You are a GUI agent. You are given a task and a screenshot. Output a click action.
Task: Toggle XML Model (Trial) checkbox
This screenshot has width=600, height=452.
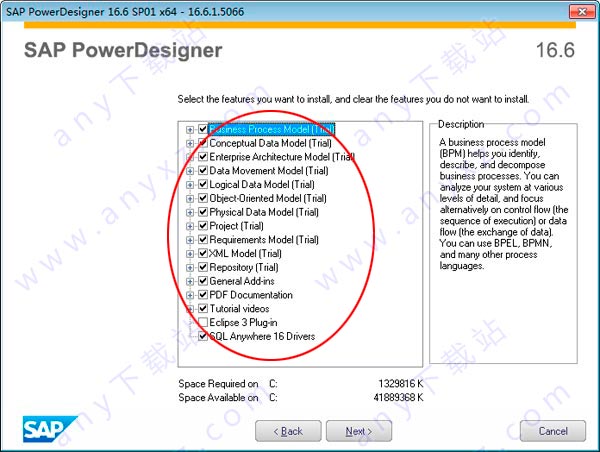203,253
